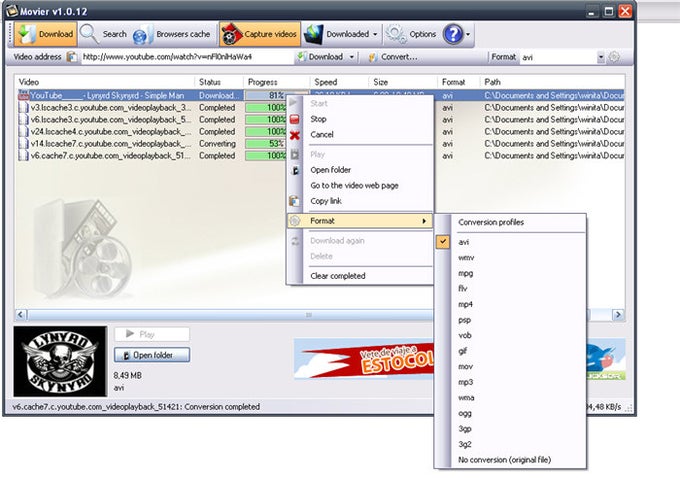The height and width of the screenshot is (478, 680).
Task: Sort by the Status column header
Action: 219,82
